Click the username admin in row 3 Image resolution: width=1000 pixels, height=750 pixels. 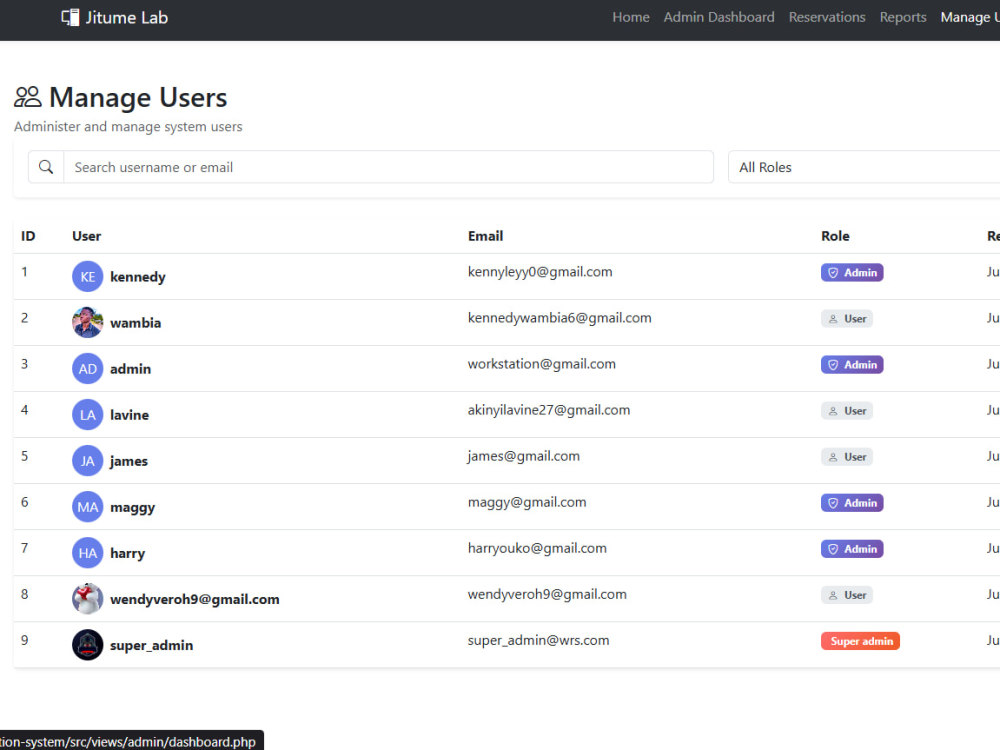coord(131,369)
